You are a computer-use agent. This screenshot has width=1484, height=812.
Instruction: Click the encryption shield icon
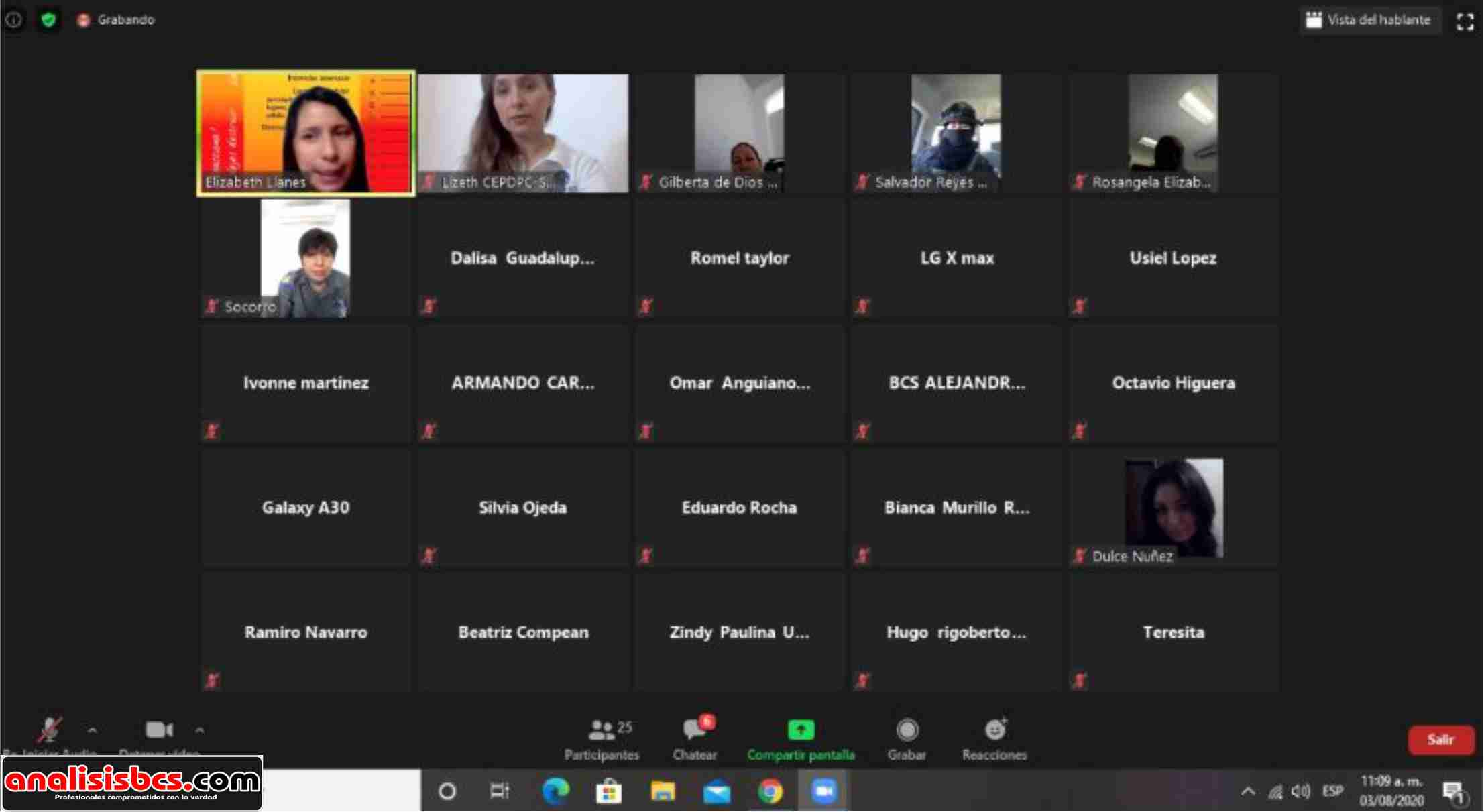point(48,20)
